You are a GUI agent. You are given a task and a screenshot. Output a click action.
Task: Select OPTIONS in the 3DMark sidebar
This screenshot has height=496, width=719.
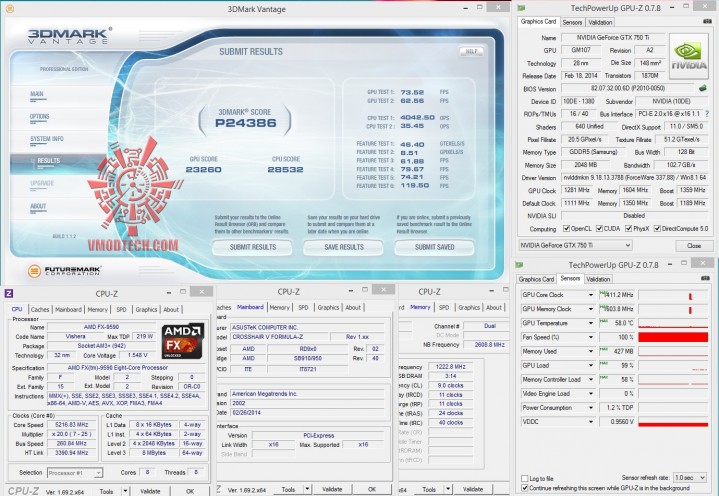[x=39, y=116]
